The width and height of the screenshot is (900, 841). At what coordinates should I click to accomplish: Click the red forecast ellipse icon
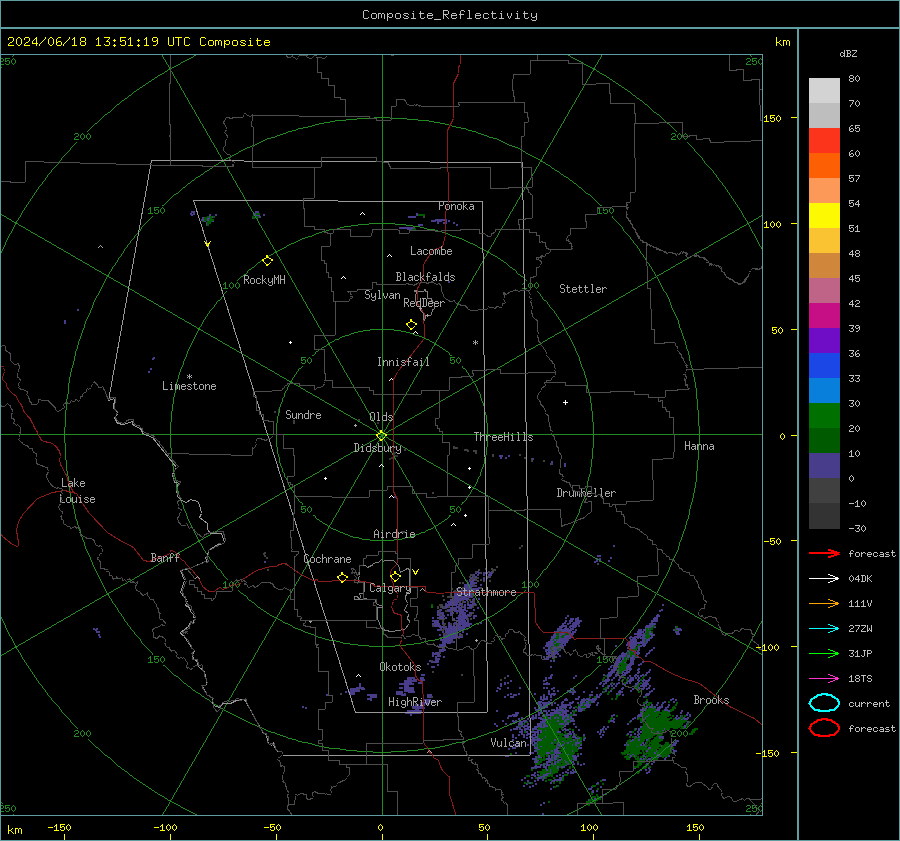pos(824,728)
